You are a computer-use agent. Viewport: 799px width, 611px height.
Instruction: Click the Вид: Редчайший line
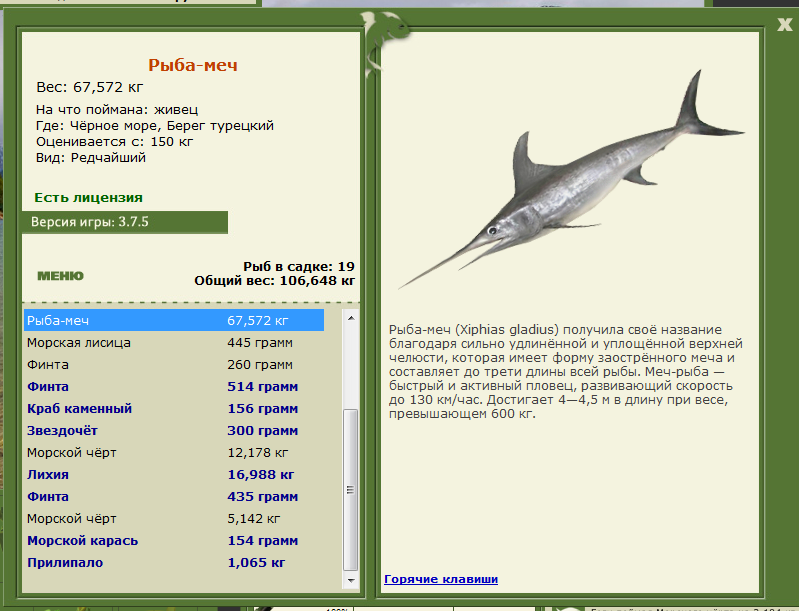91,158
